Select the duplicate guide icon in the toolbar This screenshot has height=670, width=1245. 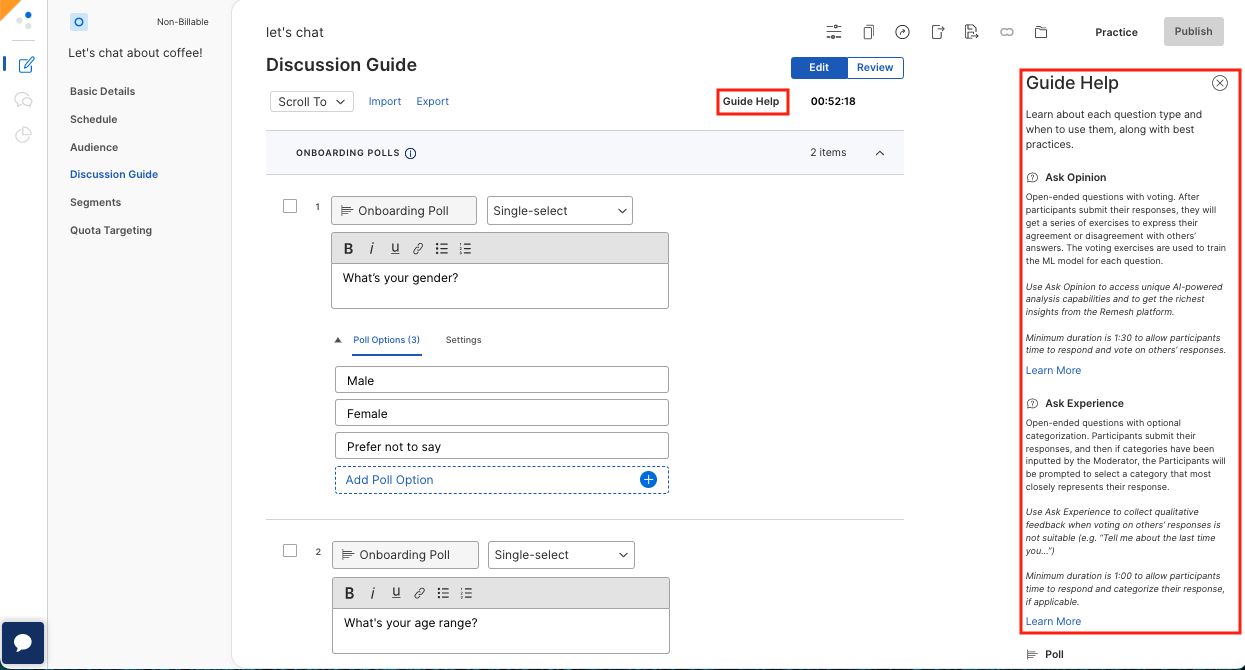[x=868, y=32]
